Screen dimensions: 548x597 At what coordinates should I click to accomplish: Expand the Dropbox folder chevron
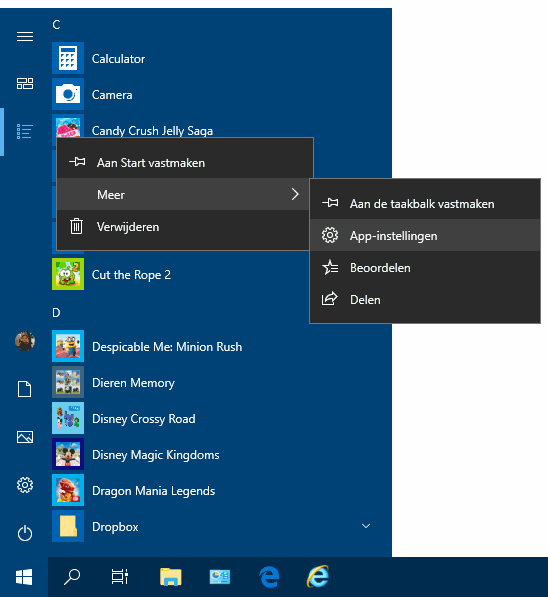[366, 526]
